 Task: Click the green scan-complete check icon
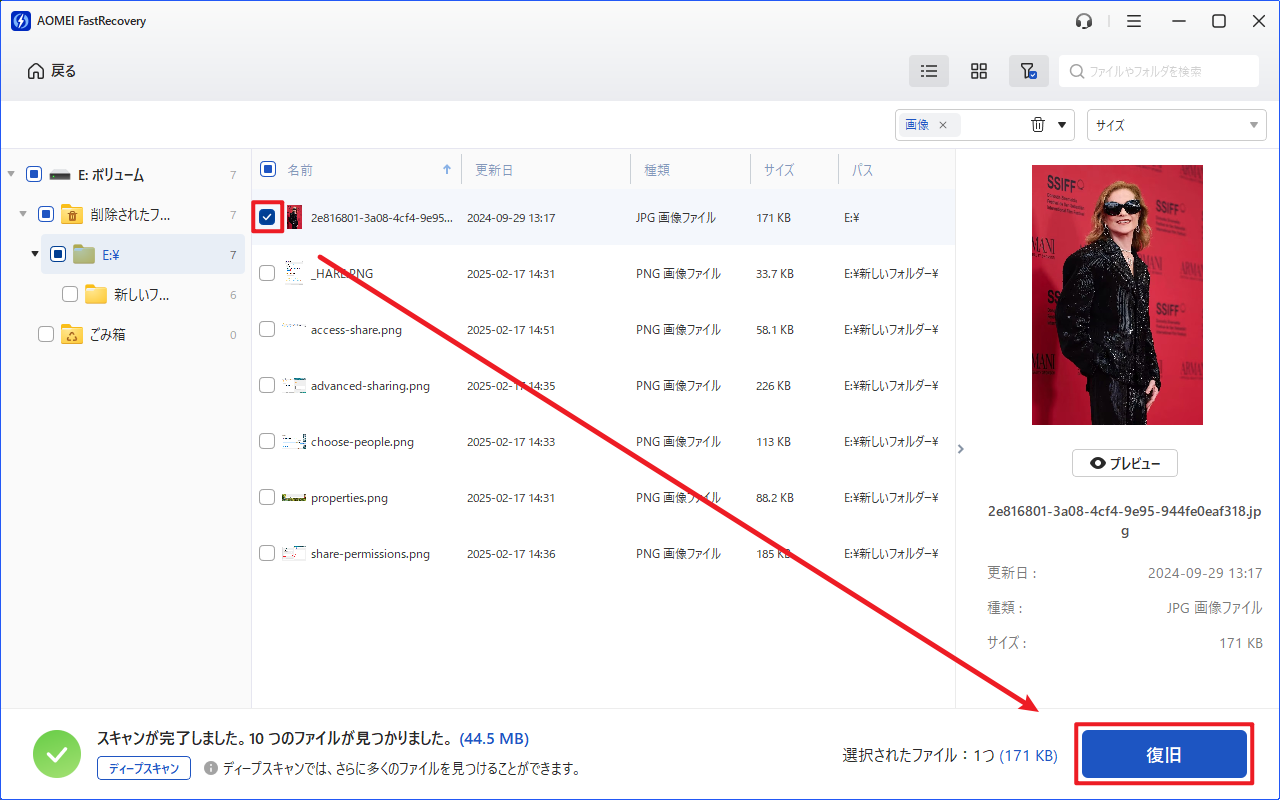point(57,754)
